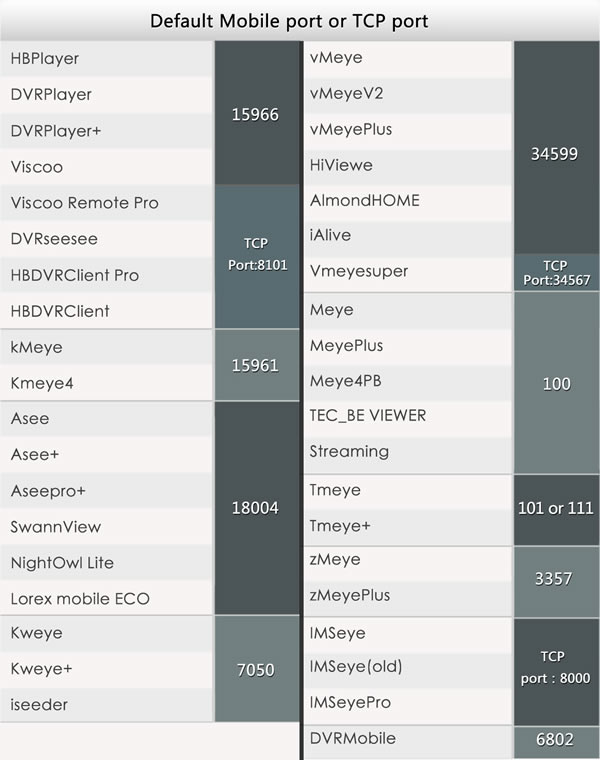Click the Kmeye4 row
The width and height of the screenshot is (600, 760).
point(106,383)
